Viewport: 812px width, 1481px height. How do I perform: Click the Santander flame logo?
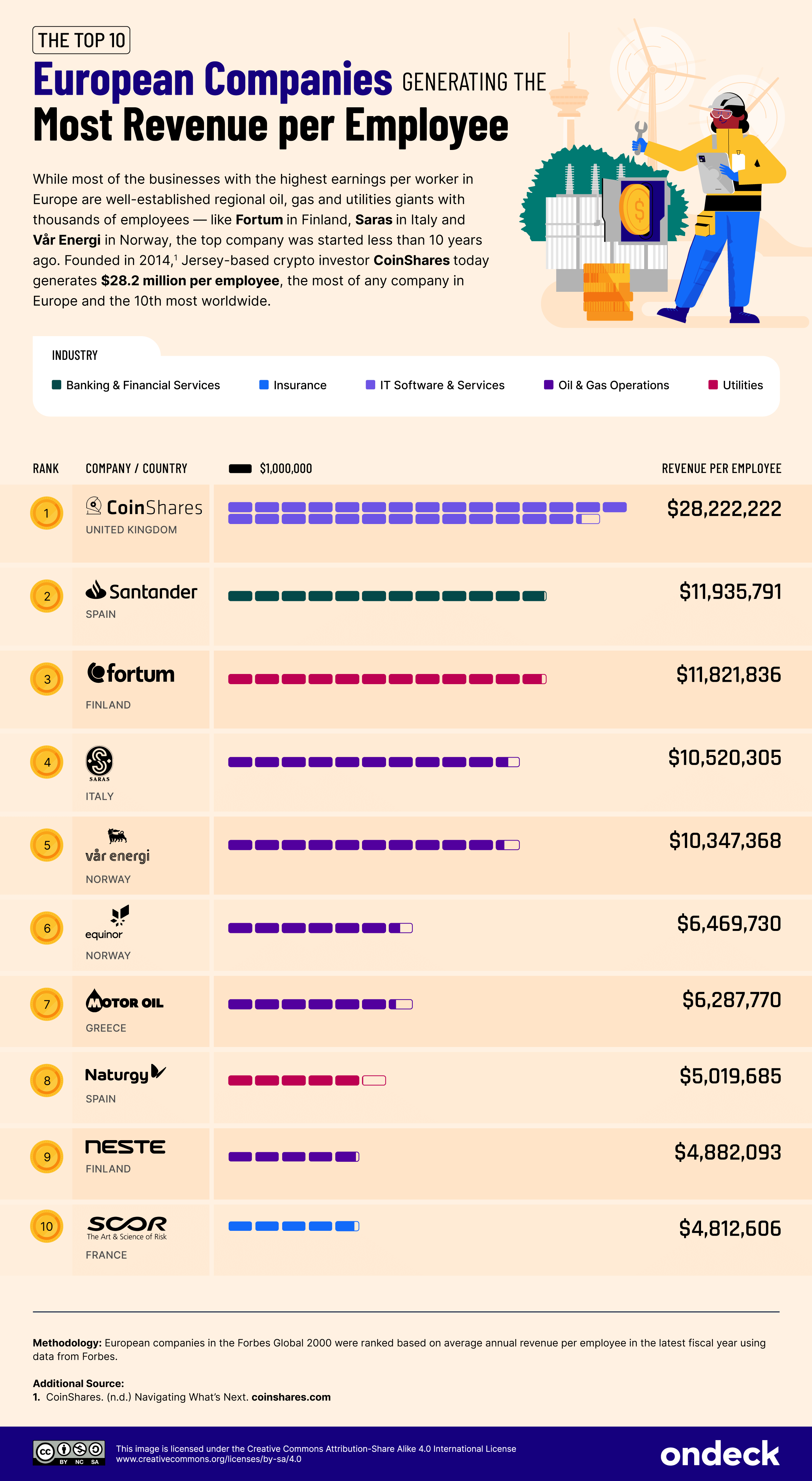click(96, 590)
